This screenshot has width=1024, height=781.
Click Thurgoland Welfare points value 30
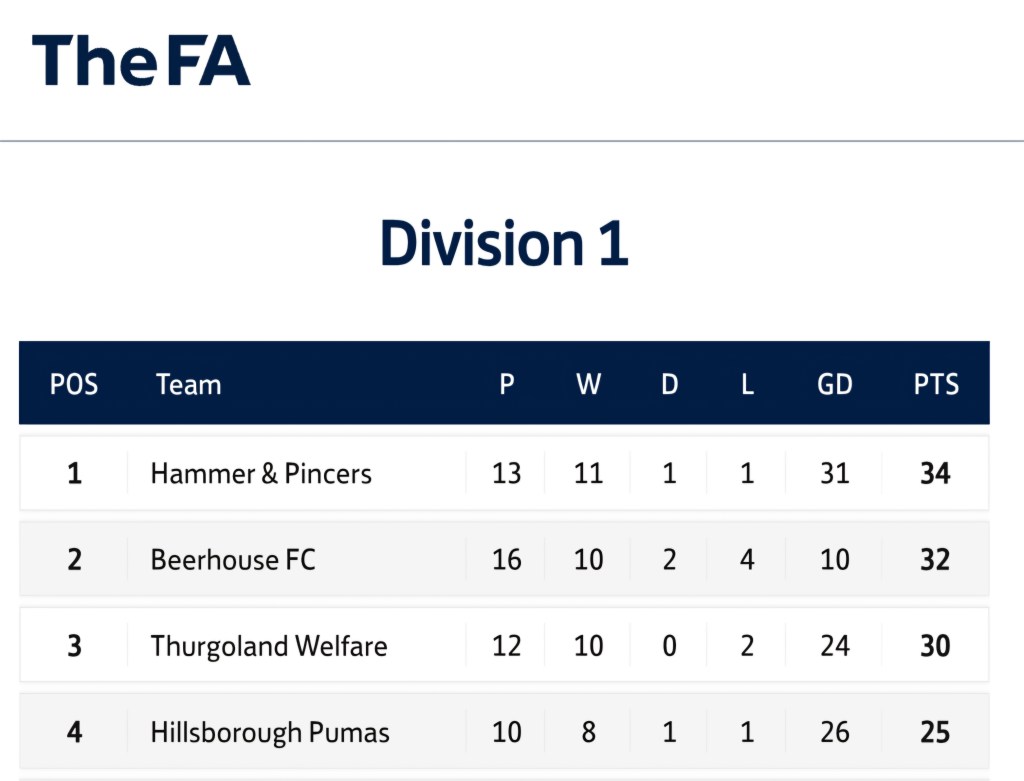tap(935, 646)
